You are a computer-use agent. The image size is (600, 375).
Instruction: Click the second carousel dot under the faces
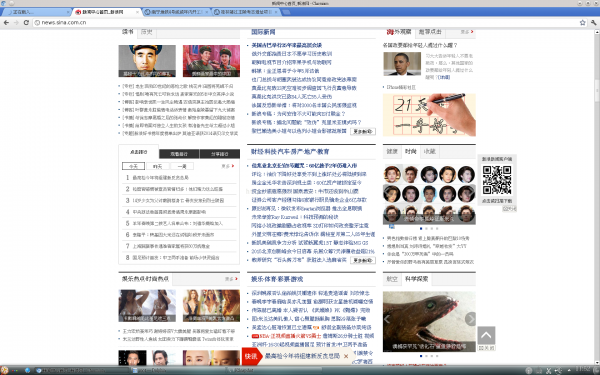click(427, 228)
